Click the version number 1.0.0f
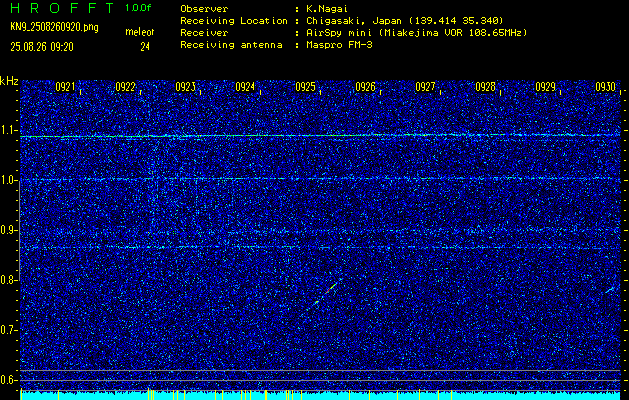 [x=138, y=8]
